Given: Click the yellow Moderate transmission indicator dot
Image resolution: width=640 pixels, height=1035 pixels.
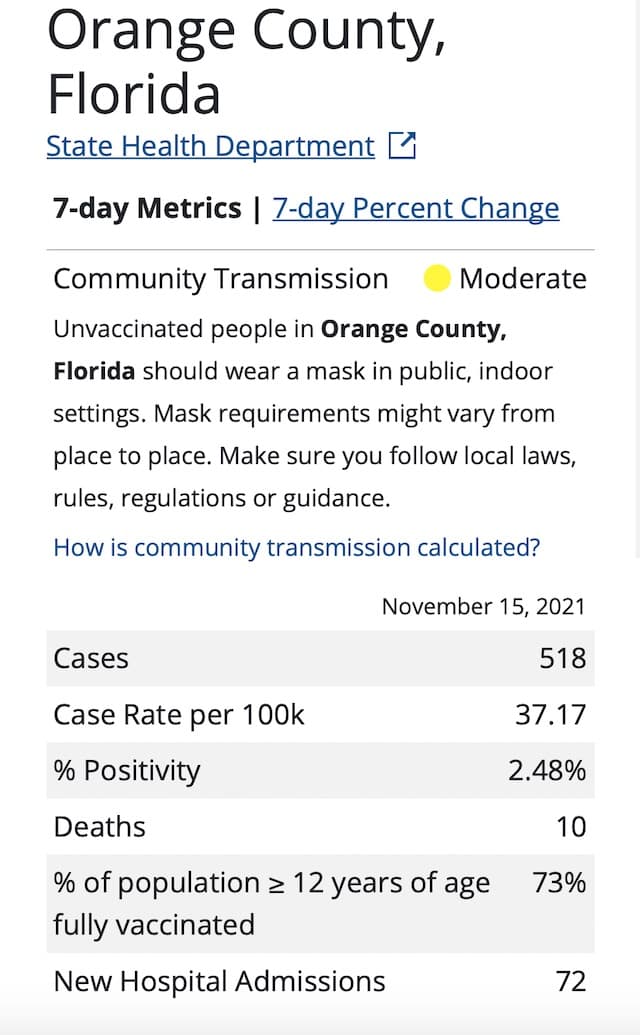Looking at the screenshot, I should pos(436,278).
